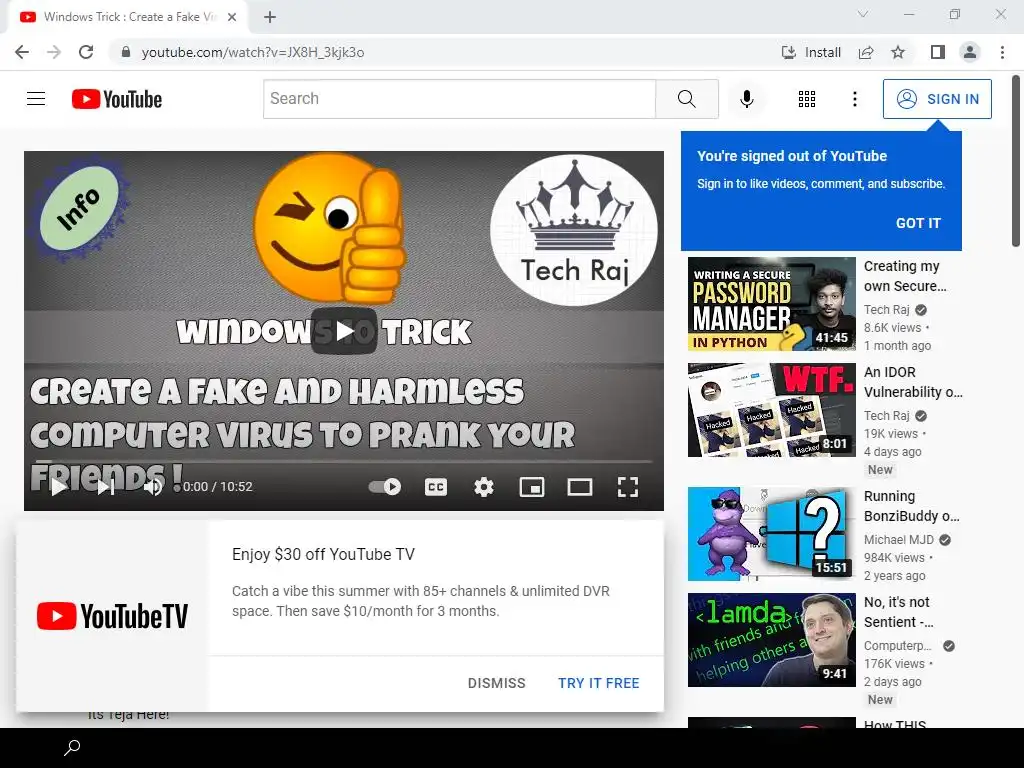Image resolution: width=1024 pixels, height=768 pixels.
Task: Open Michael MJD channel name
Action: pyautogui.click(x=899, y=539)
